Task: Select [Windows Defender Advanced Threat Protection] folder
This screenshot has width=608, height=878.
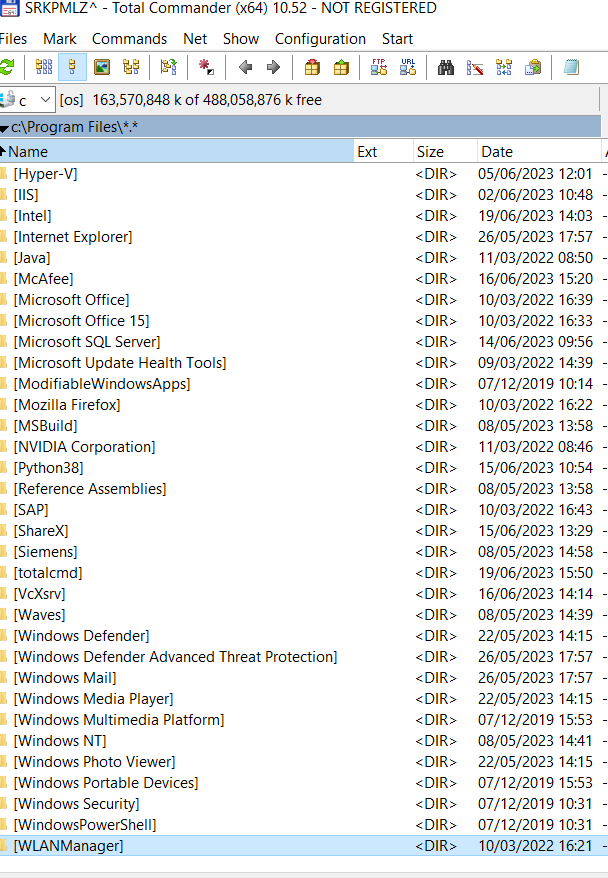Action: (x=175, y=657)
